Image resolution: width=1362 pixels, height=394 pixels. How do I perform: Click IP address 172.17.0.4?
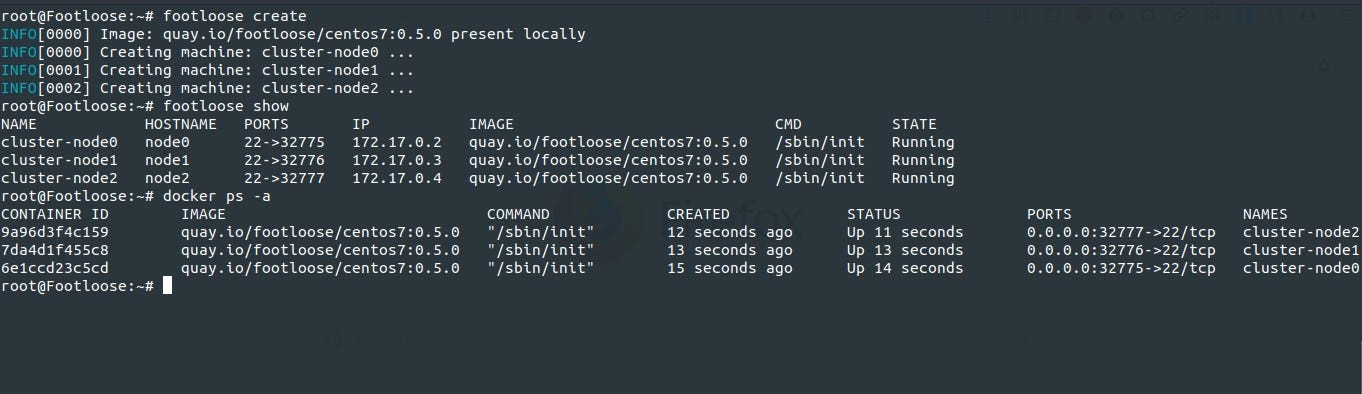397,178
